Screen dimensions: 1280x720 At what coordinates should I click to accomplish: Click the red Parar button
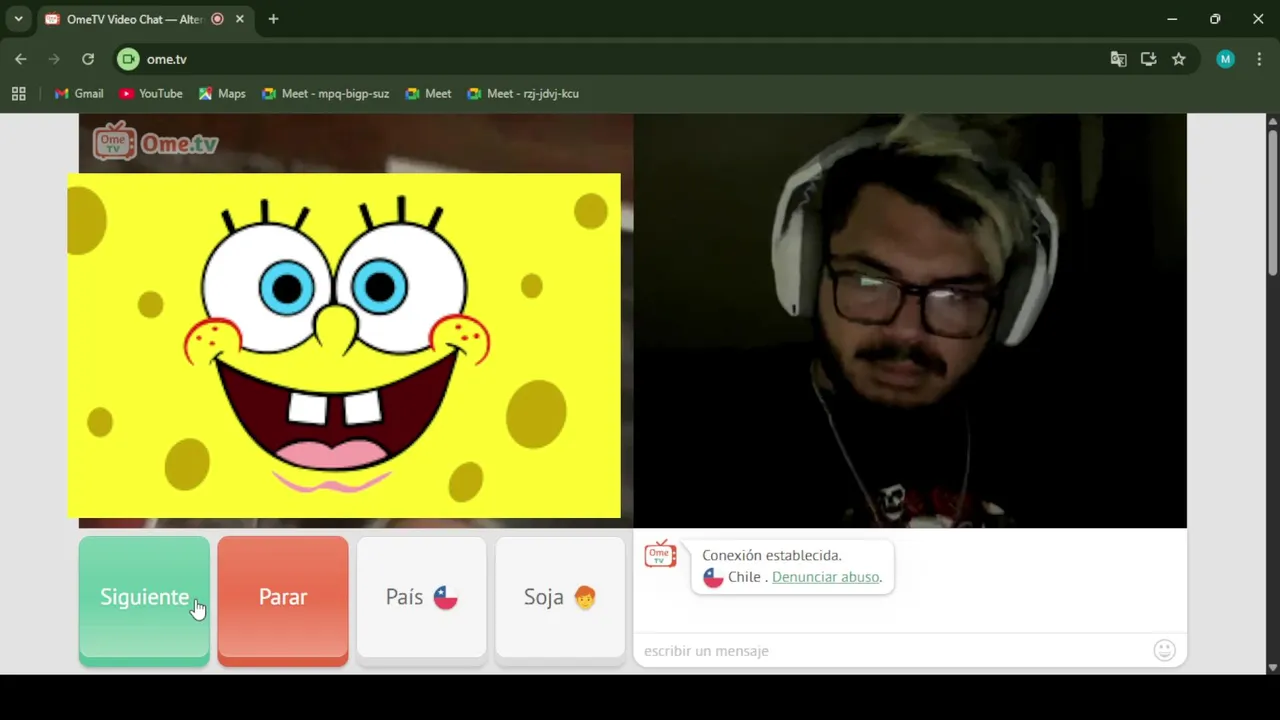pos(283,601)
